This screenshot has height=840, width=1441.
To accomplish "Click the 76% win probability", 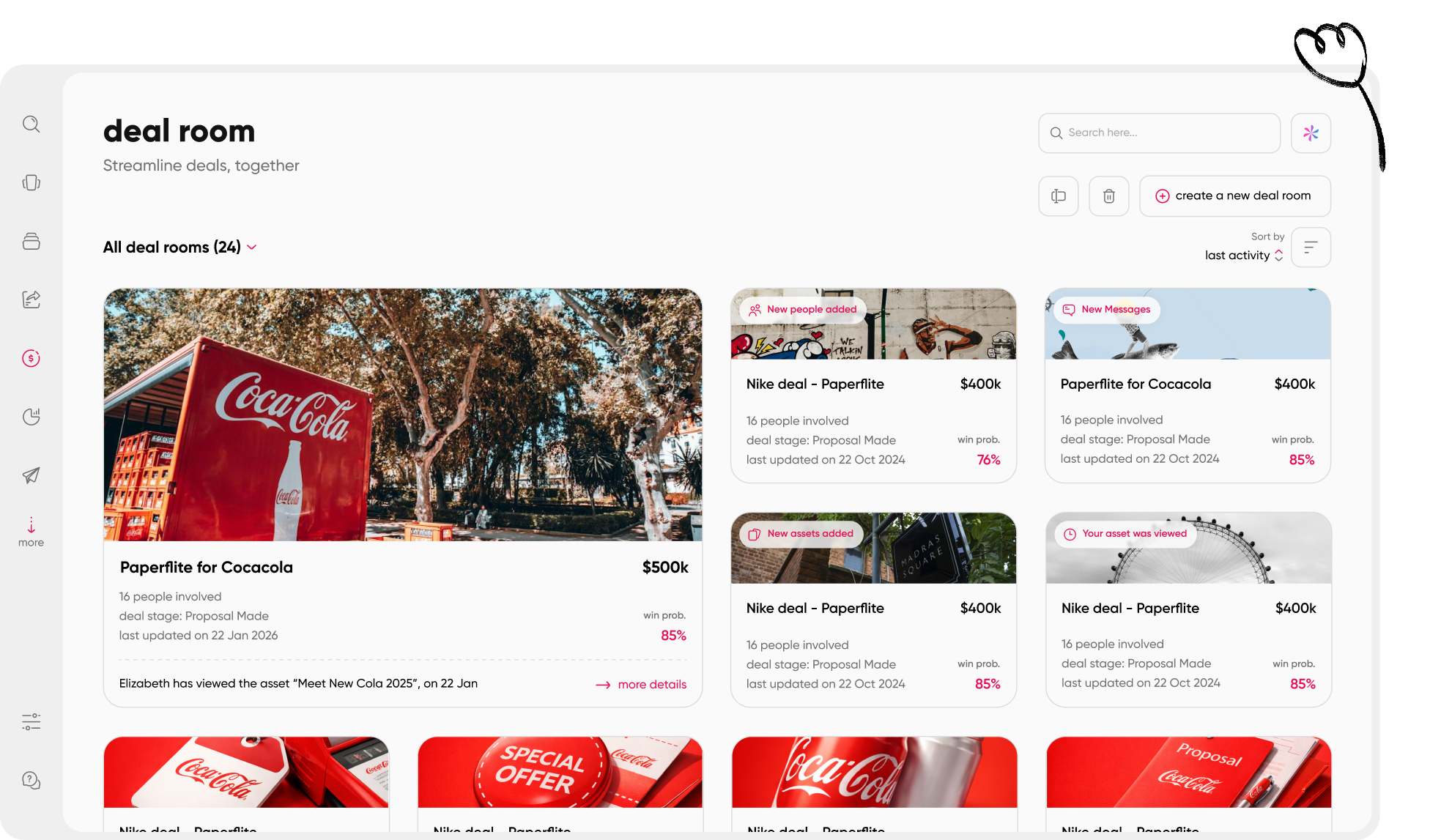I will pyautogui.click(x=988, y=460).
